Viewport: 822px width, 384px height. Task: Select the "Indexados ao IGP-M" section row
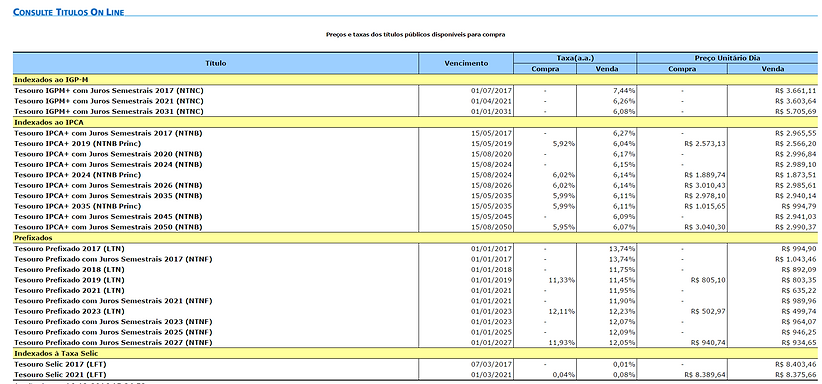pyautogui.click(x=415, y=79)
